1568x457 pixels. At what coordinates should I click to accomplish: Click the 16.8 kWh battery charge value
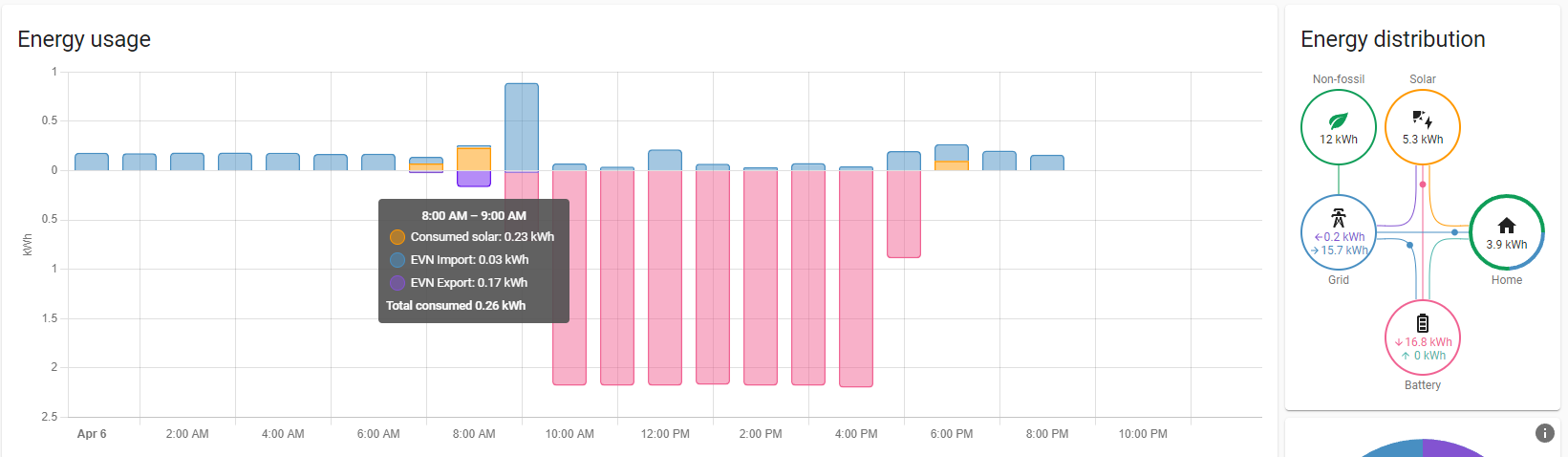click(x=1423, y=342)
